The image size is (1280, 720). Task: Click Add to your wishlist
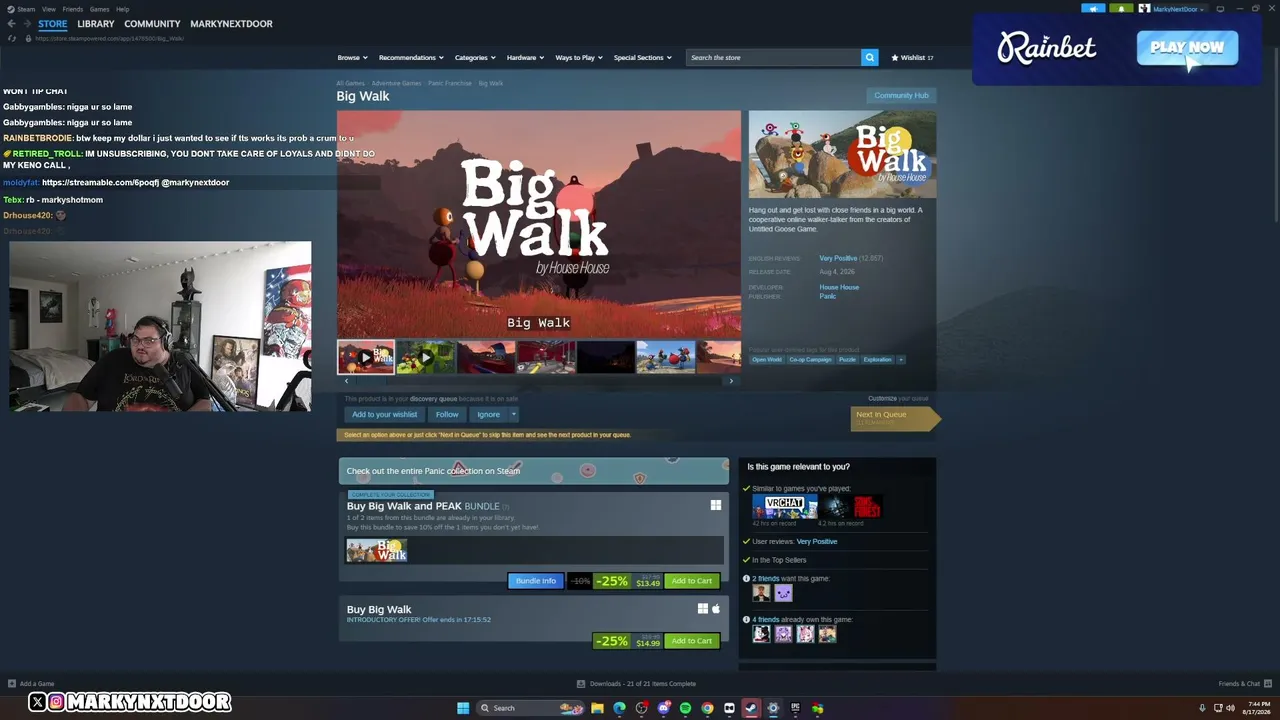point(384,414)
